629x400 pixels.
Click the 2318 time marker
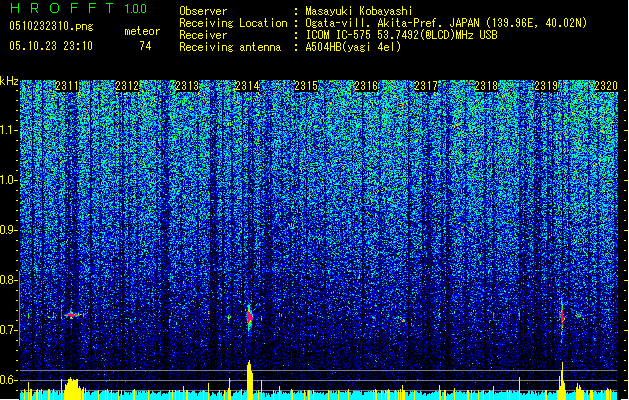click(486, 86)
